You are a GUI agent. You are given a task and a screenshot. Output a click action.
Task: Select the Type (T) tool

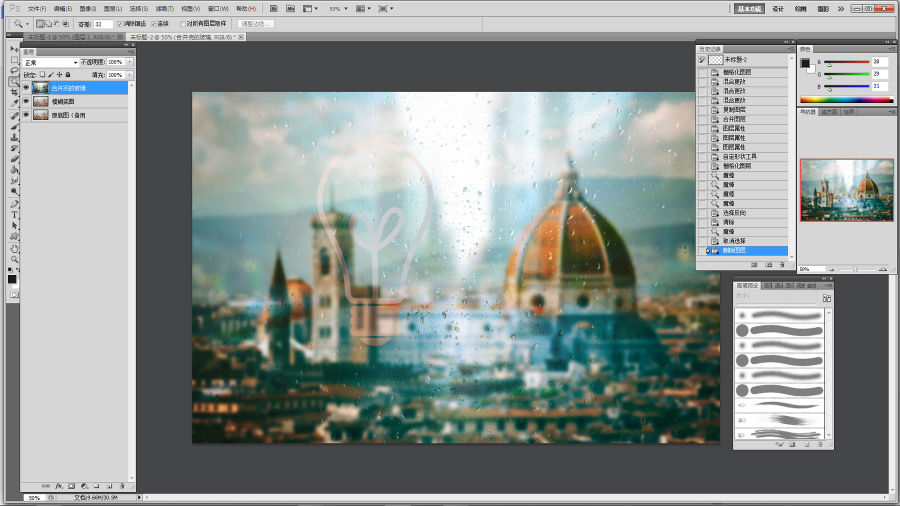pos(14,214)
